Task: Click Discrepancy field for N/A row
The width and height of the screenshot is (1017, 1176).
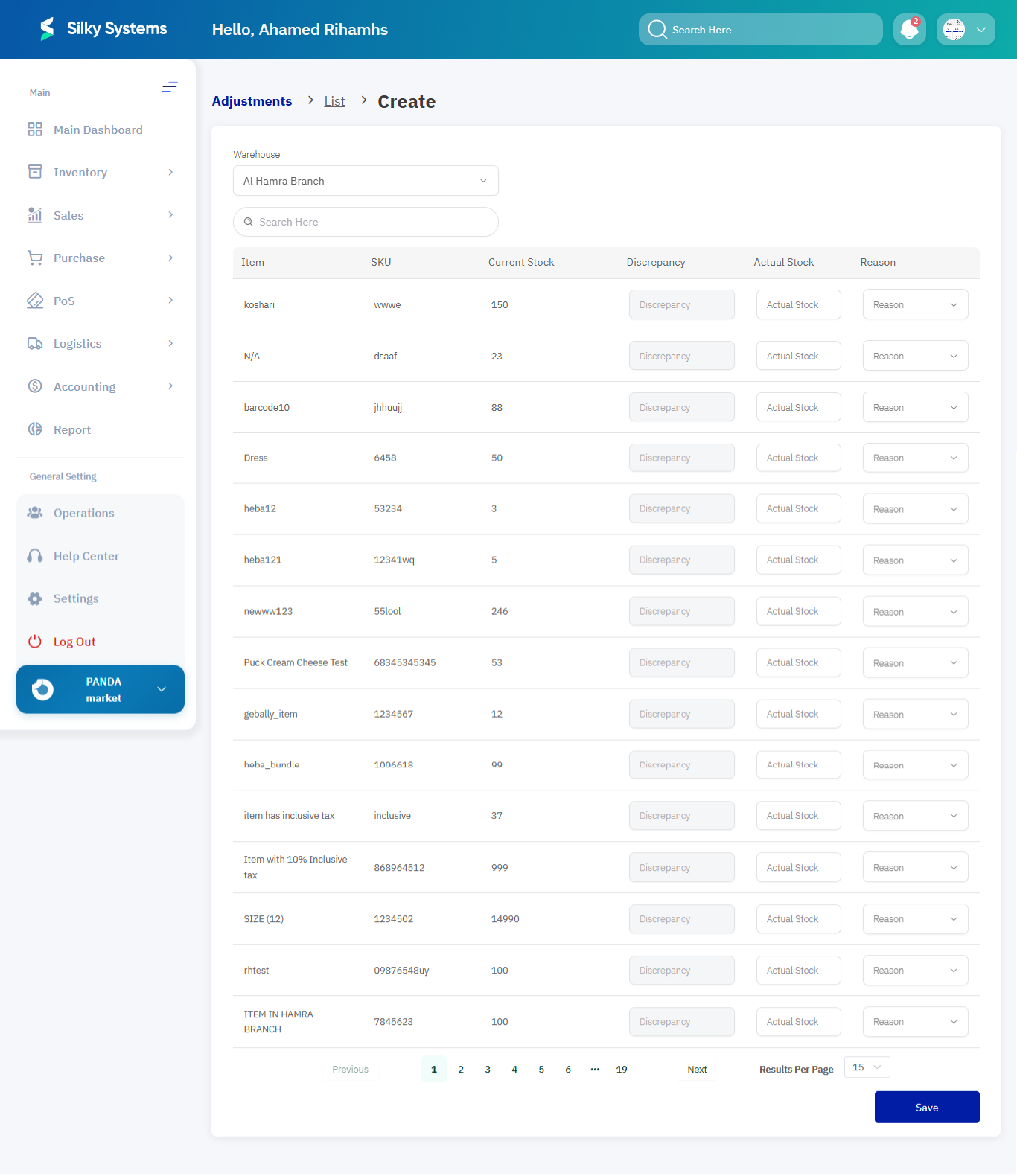Action: [x=681, y=356]
